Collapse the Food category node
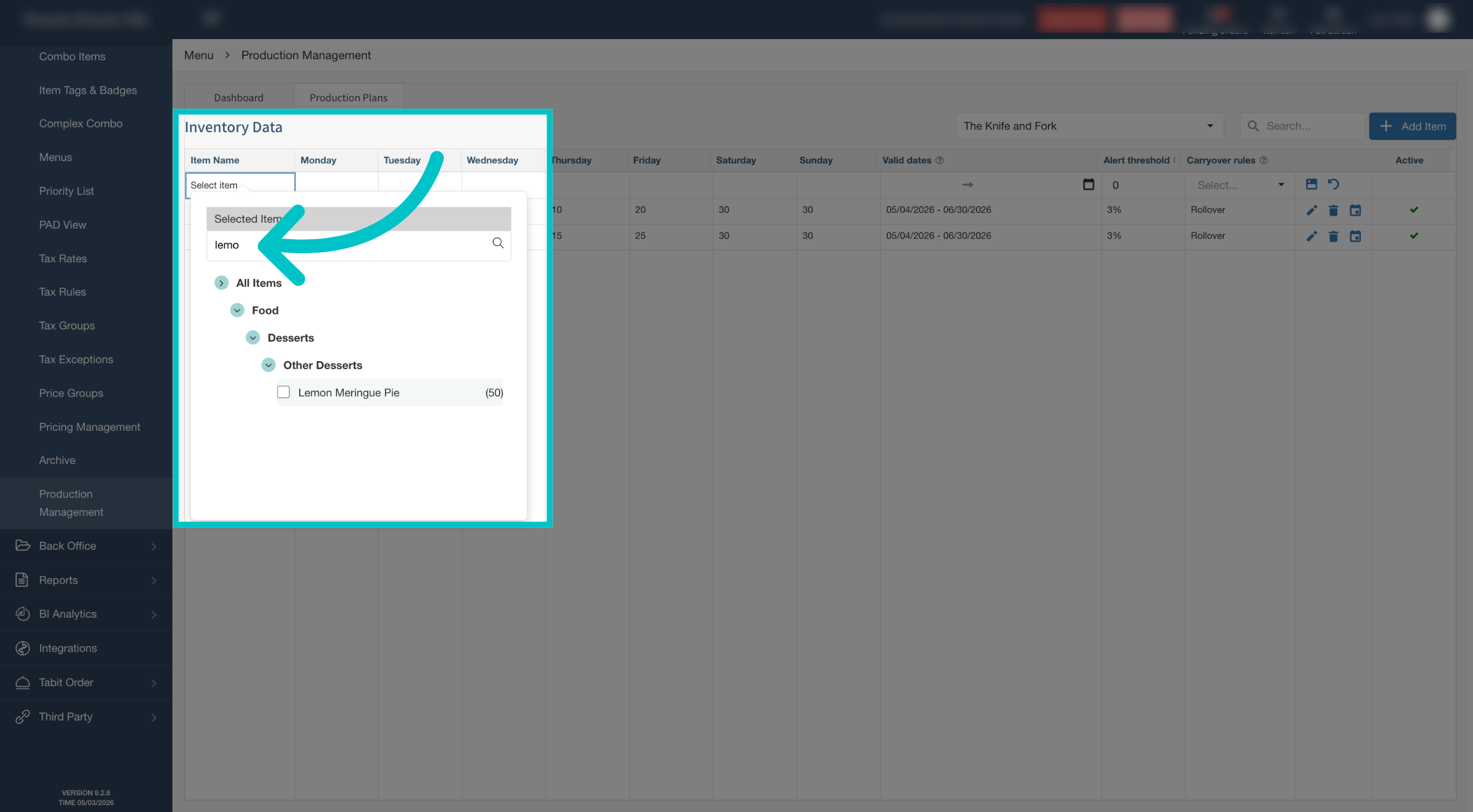 tap(237, 311)
